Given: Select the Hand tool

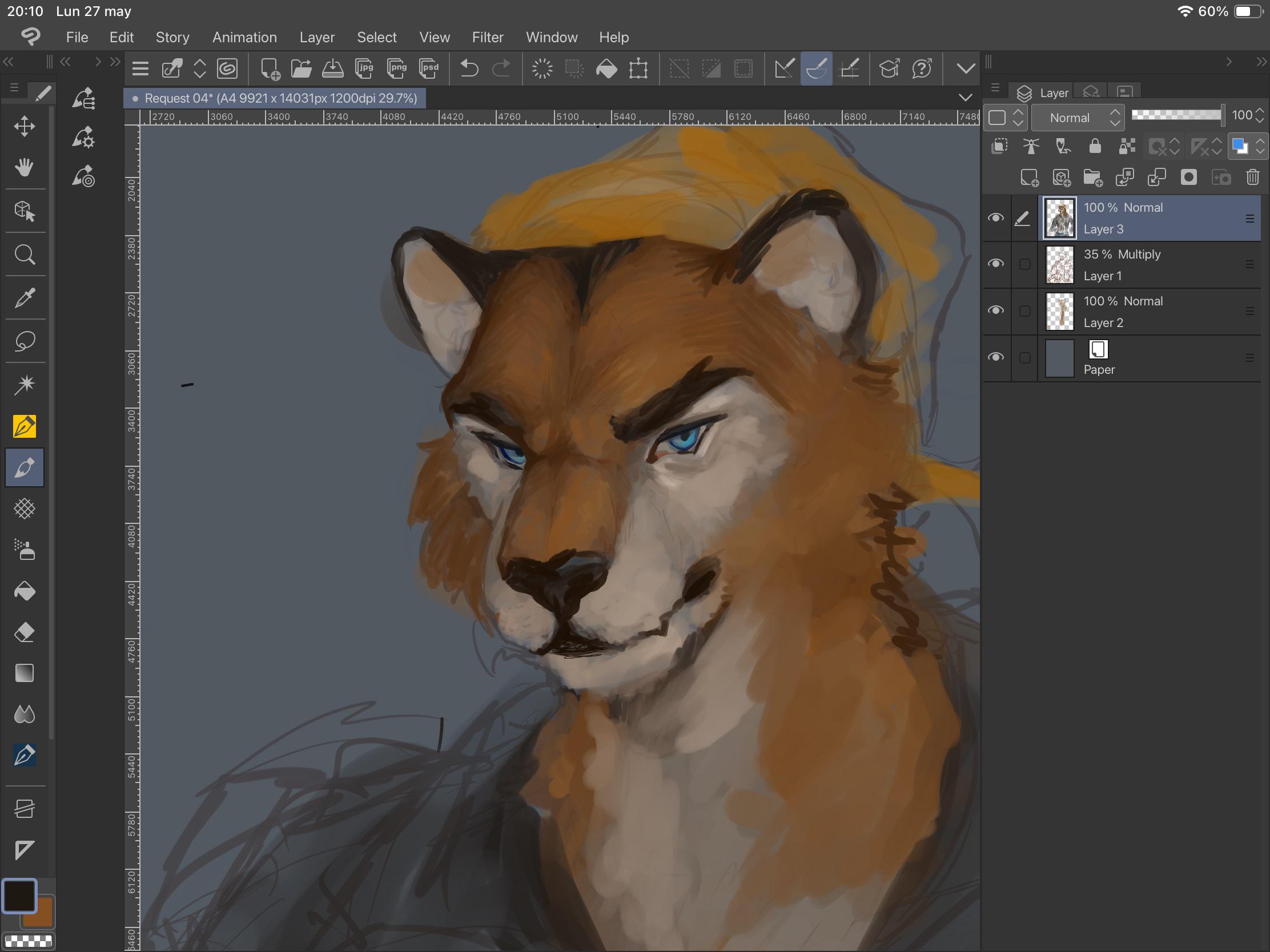Looking at the screenshot, I should click(x=24, y=167).
